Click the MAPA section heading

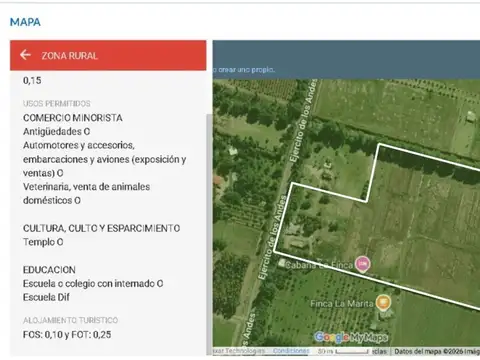pyautogui.click(x=25, y=22)
